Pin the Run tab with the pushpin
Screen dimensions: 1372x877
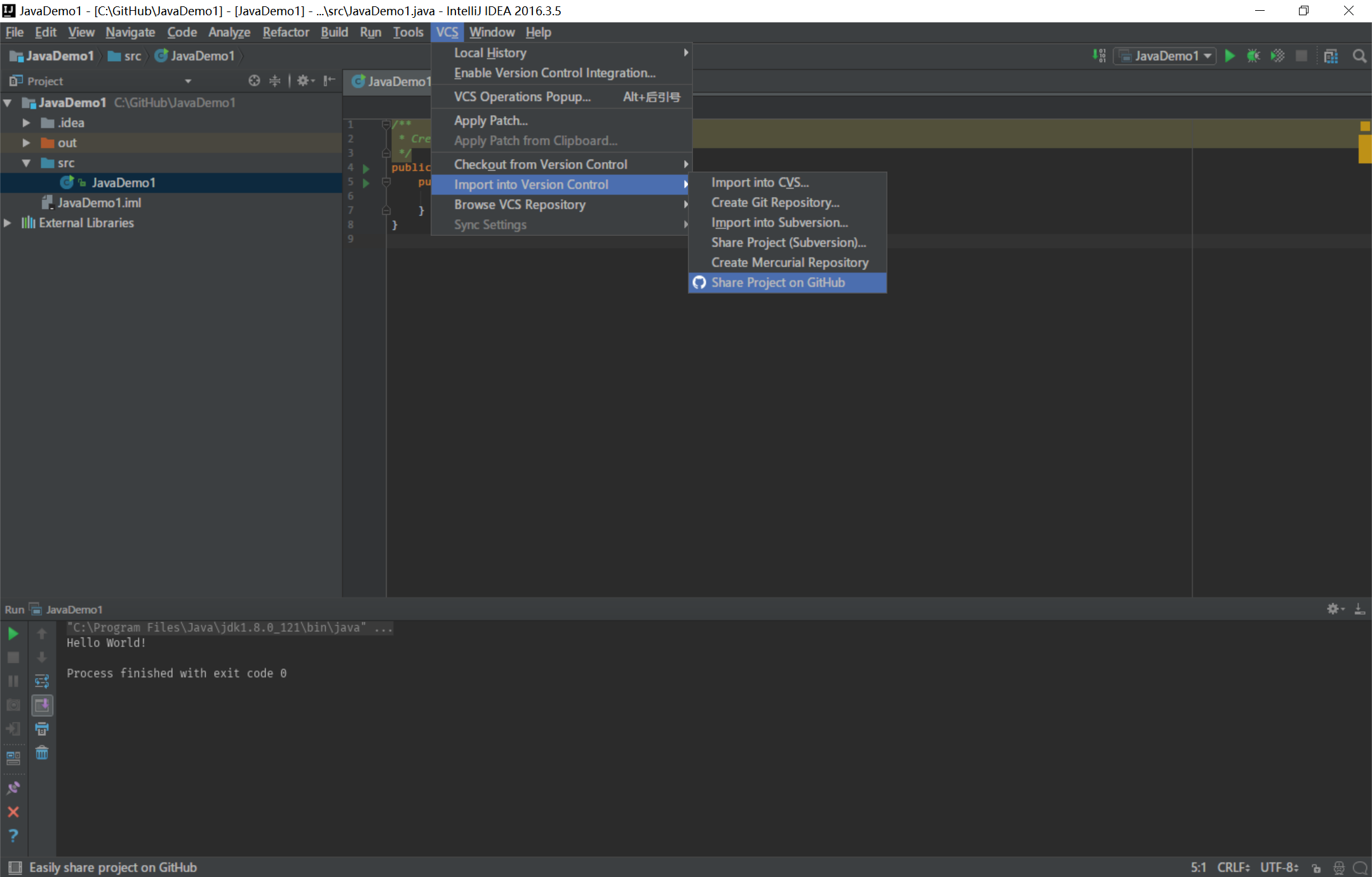tap(13, 788)
